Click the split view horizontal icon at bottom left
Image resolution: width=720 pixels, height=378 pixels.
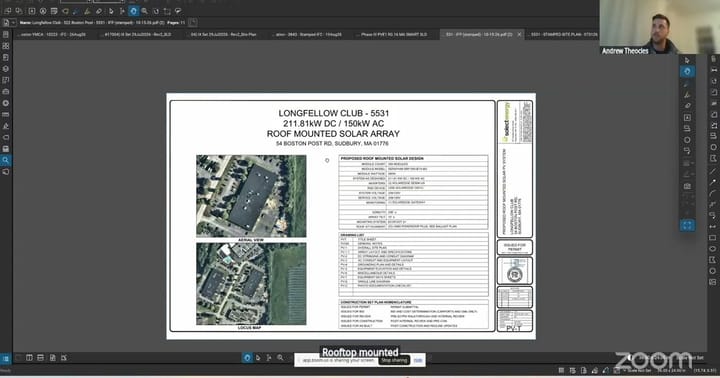(x=40, y=357)
